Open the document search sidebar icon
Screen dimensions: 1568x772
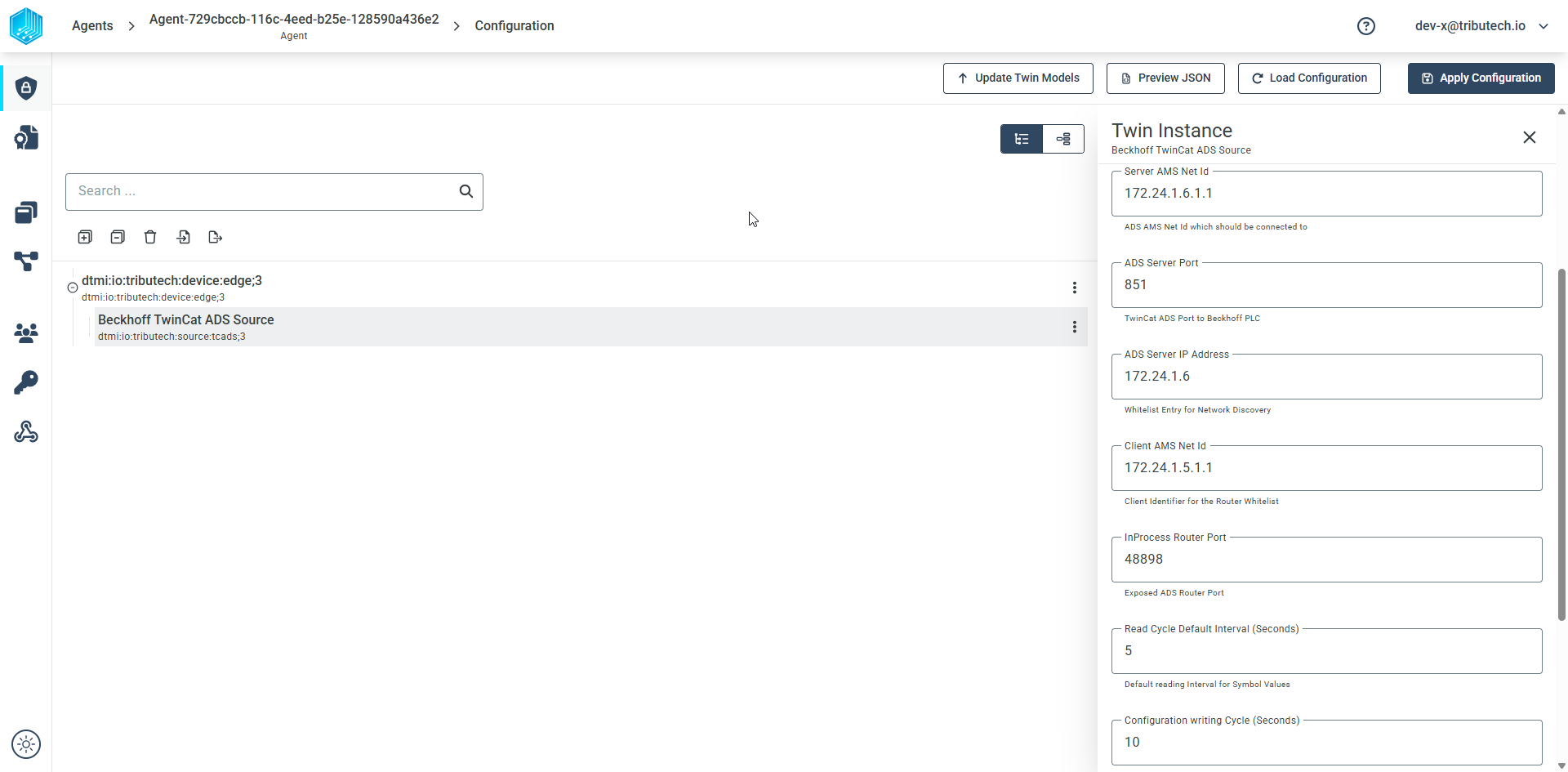pyautogui.click(x=26, y=137)
